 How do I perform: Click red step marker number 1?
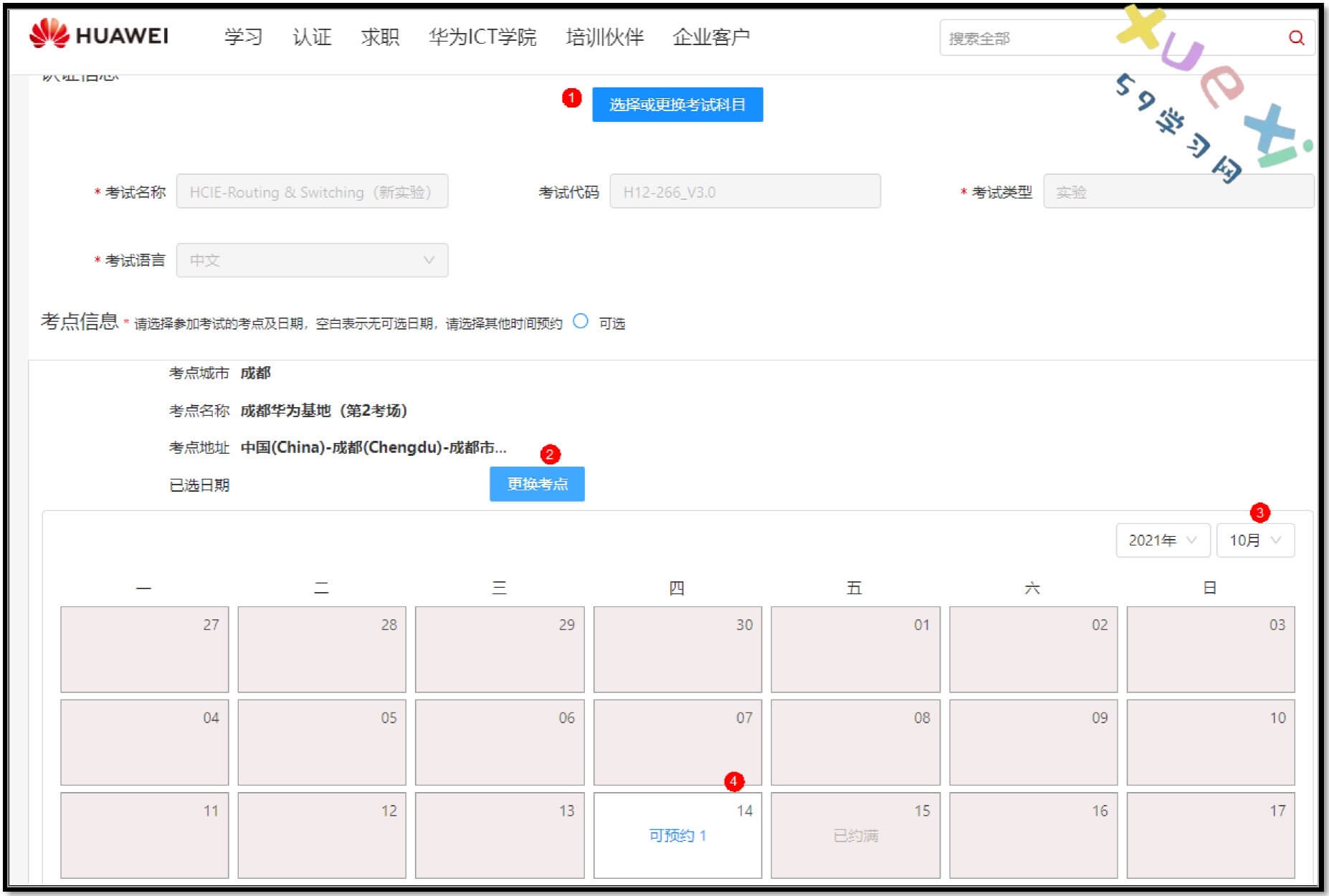pos(571,97)
